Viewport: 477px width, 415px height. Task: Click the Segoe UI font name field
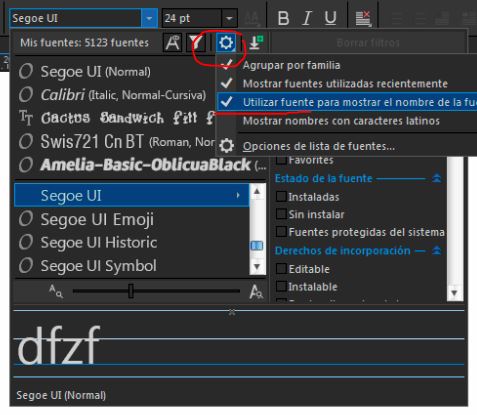tap(76, 18)
